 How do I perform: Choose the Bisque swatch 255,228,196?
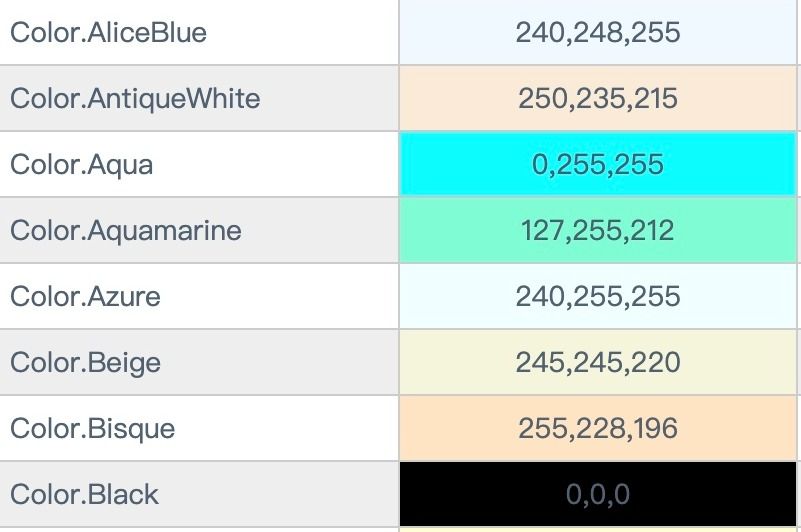tap(598, 428)
